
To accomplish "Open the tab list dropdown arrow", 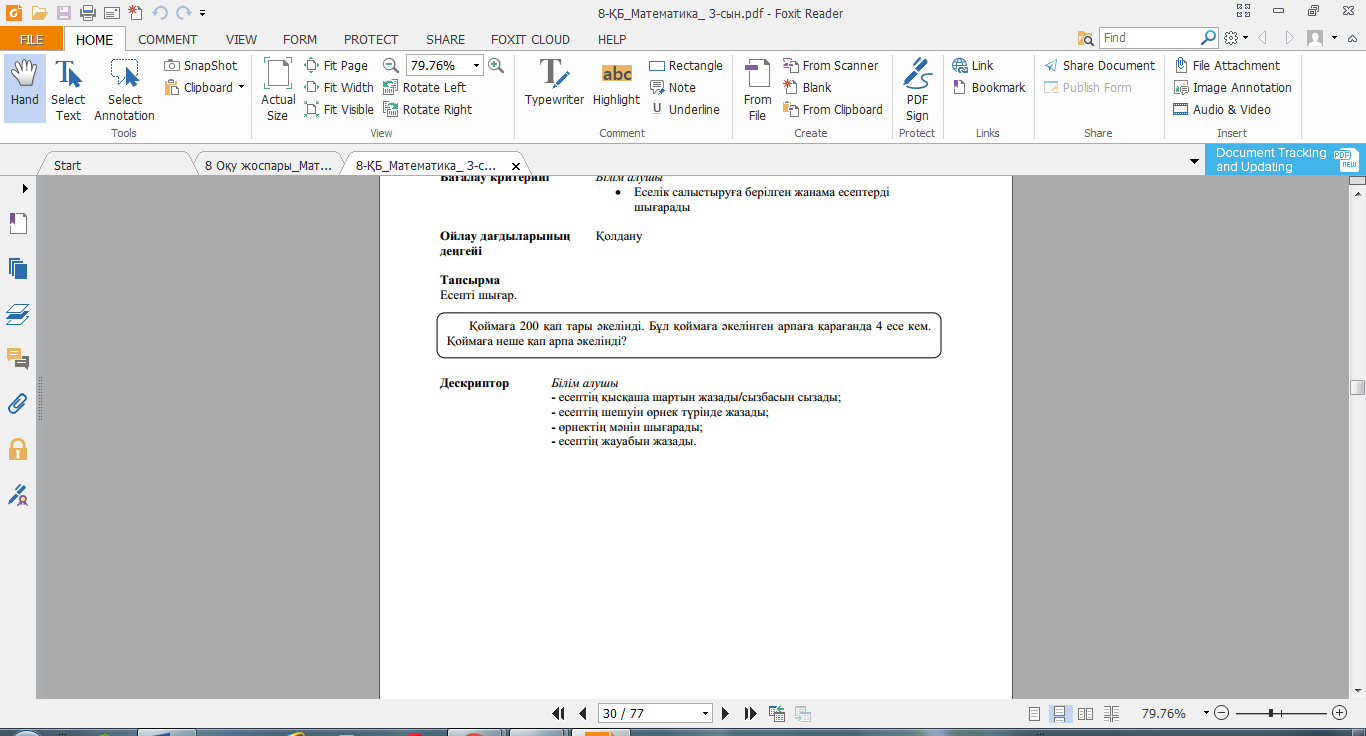I will click(1194, 161).
